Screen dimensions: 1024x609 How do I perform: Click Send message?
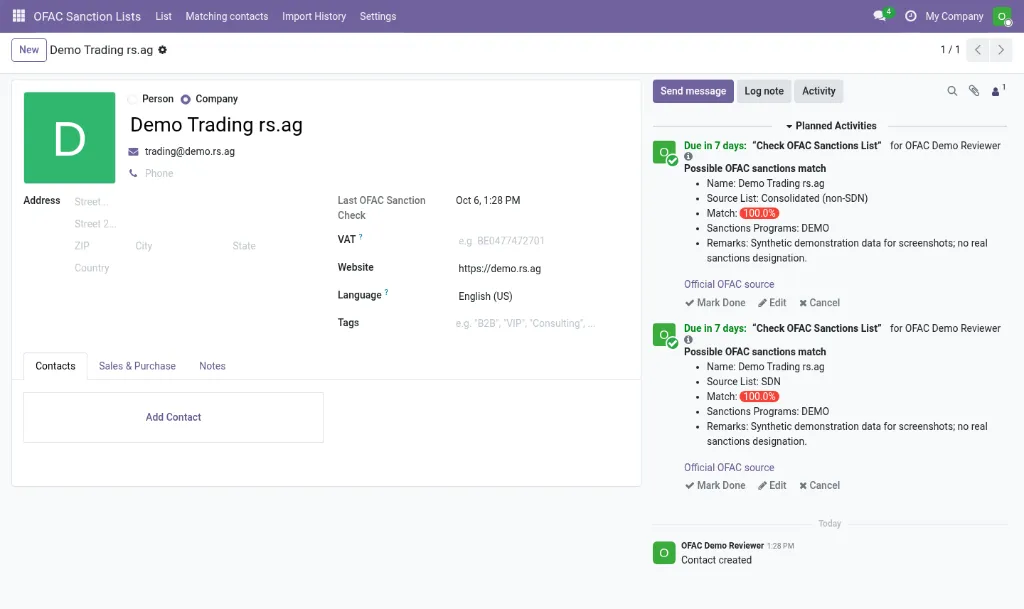pyautogui.click(x=693, y=91)
